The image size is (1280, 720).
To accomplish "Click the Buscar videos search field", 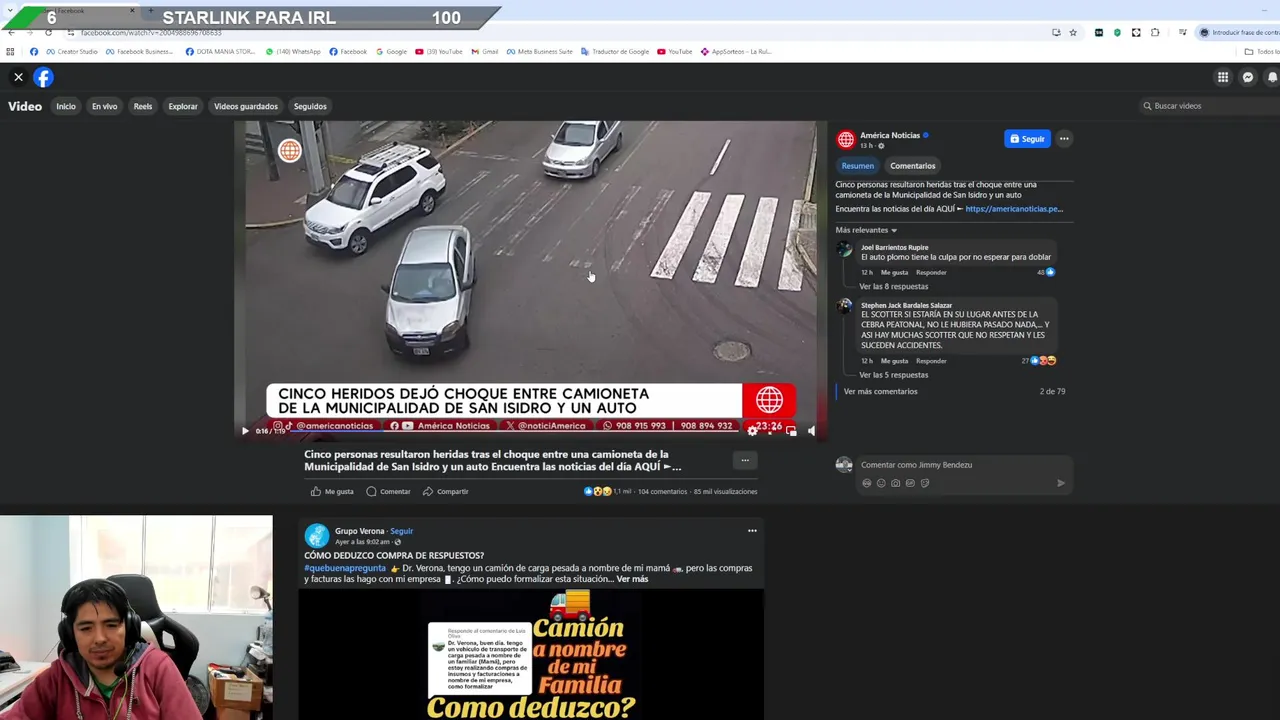I will point(1210,106).
